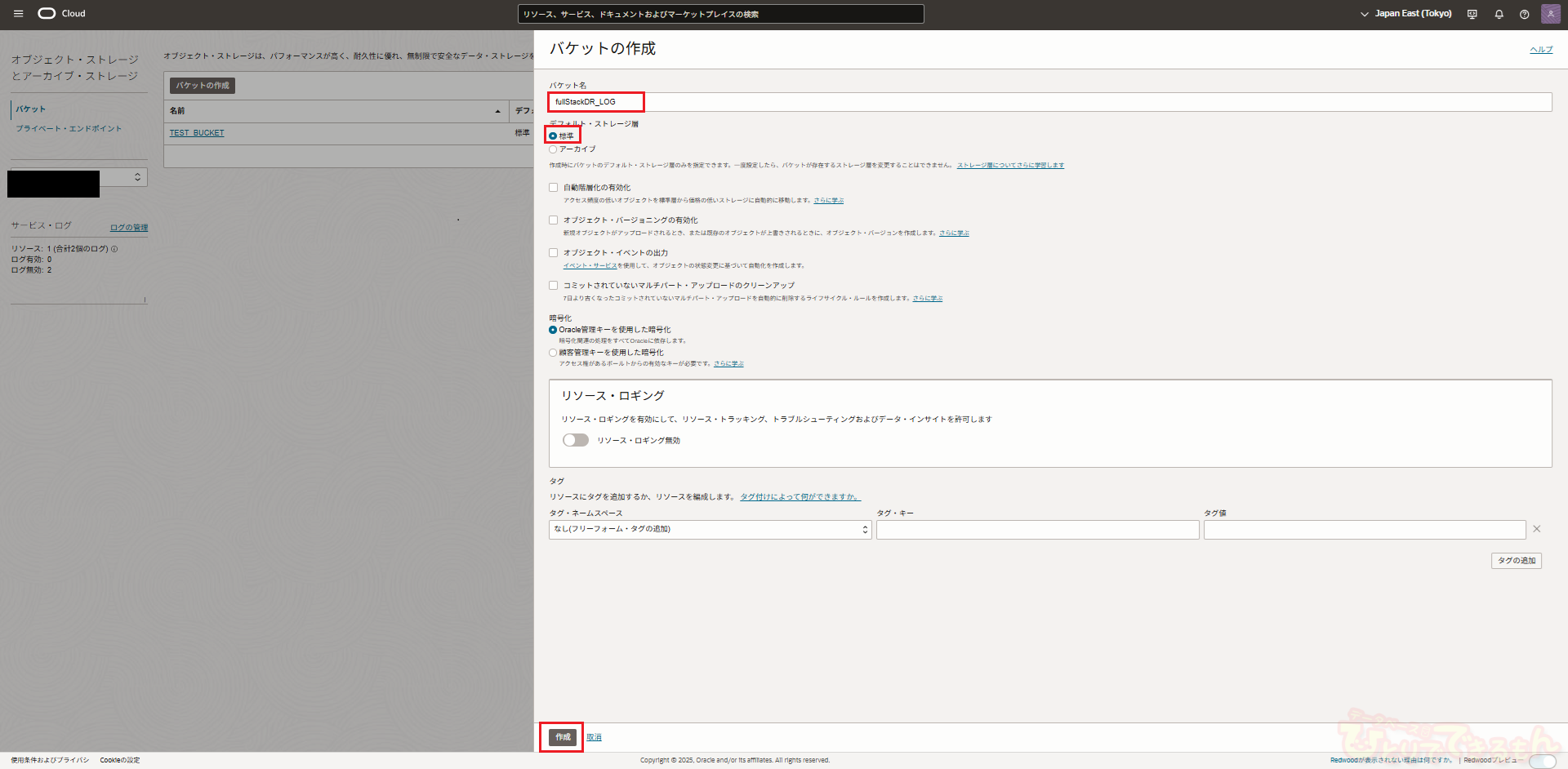Enable the auto-tiering checkbox
The height and width of the screenshot is (769, 1568).
pyautogui.click(x=554, y=188)
